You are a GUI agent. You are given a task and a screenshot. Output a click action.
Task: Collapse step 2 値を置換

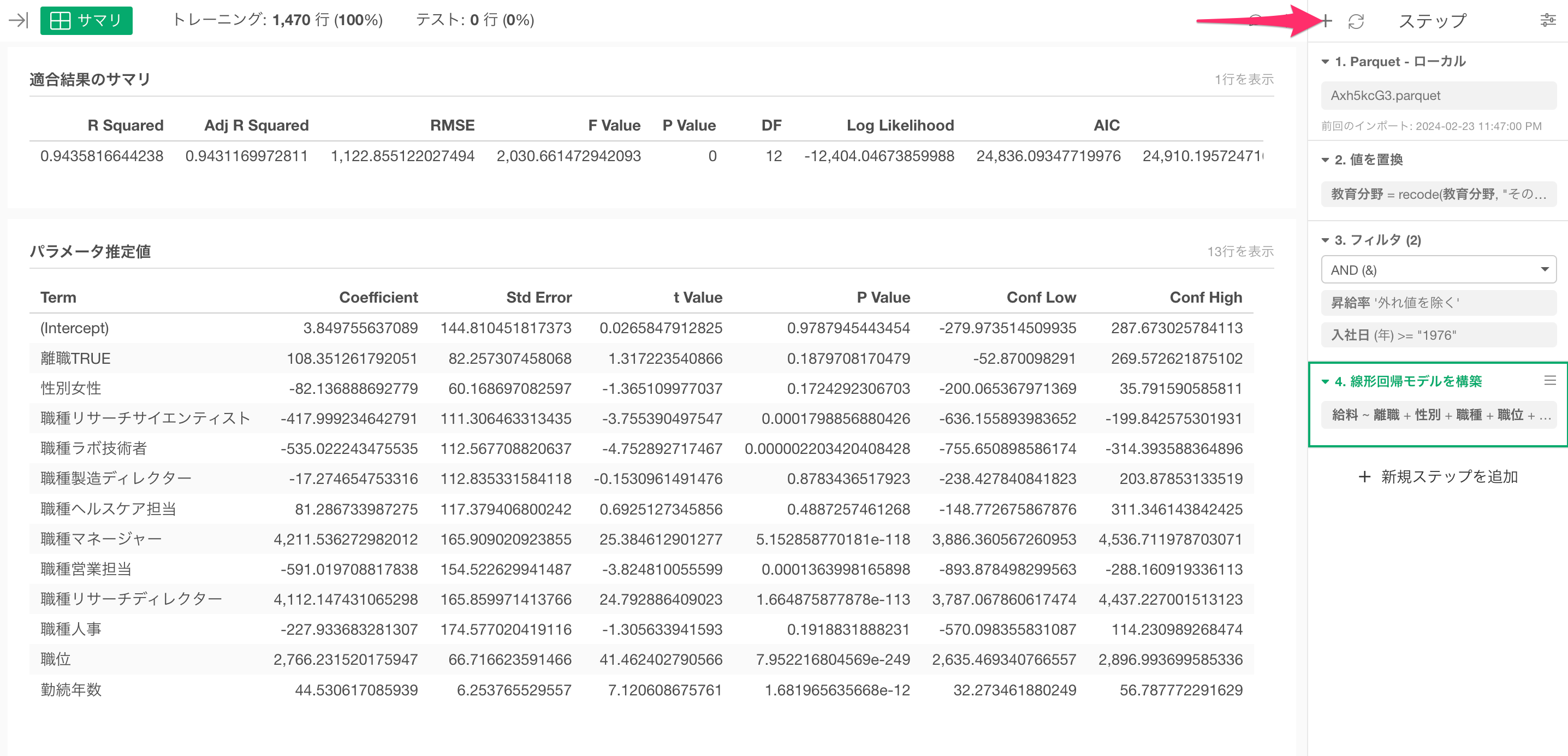click(x=1325, y=160)
